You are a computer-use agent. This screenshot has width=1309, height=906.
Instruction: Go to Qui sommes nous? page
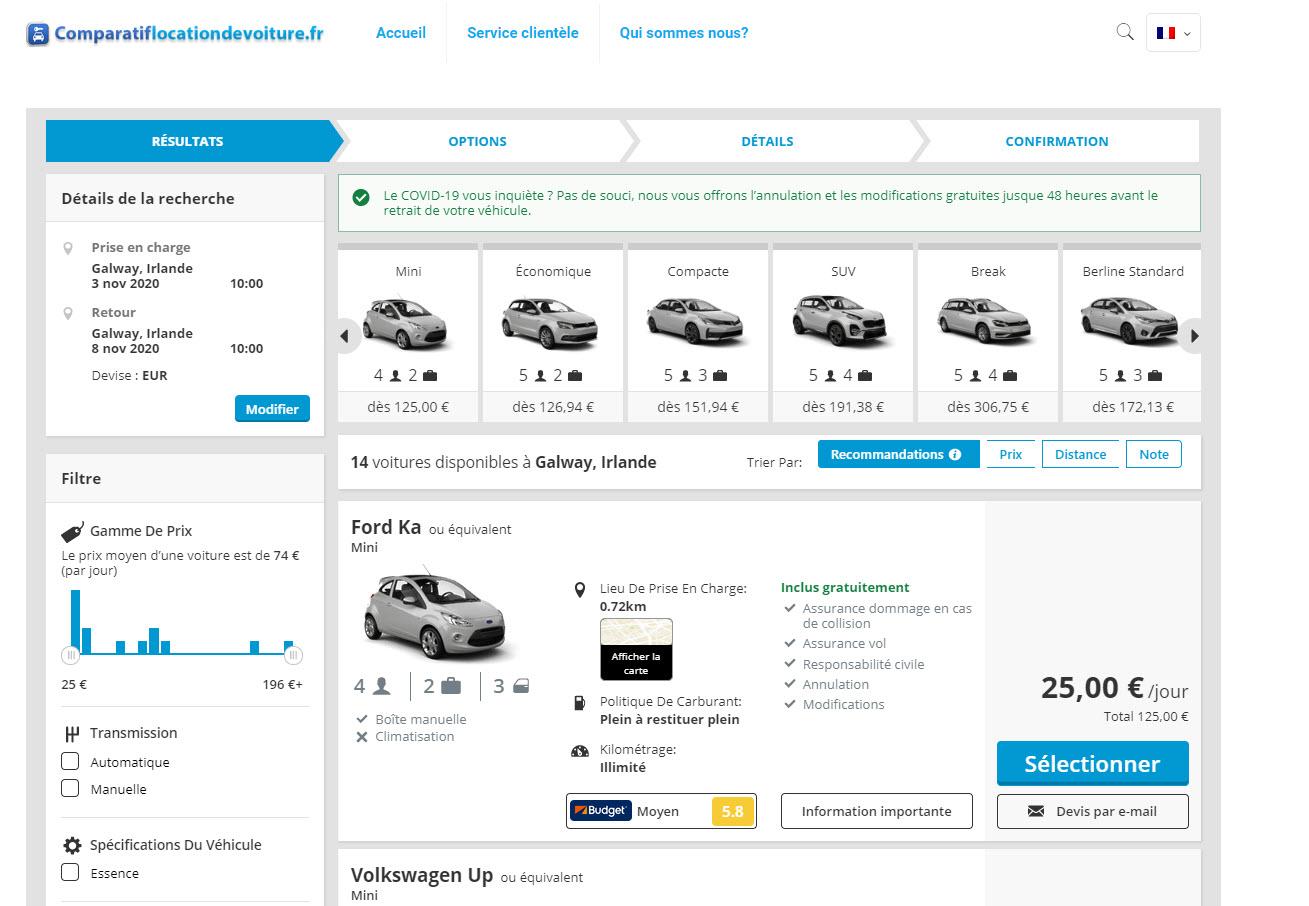683,33
